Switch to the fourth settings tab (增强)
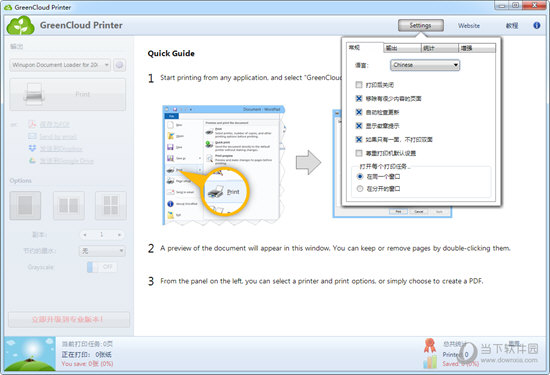 (477, 48)
